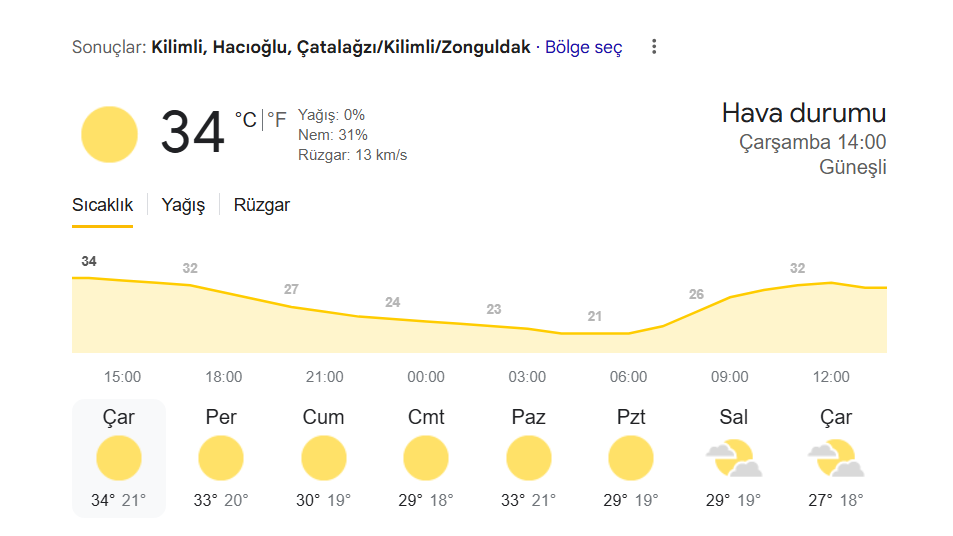Select Tuesday (Sal) partly cloudy icon

click(734, 459)
